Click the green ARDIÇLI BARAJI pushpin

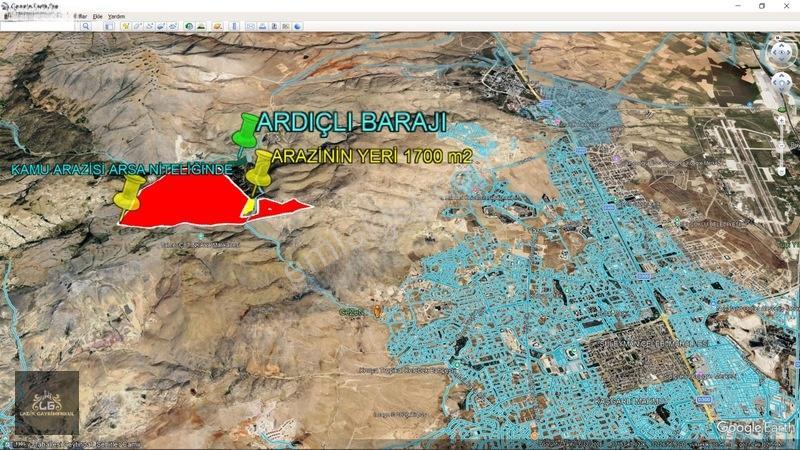point(245,134)
